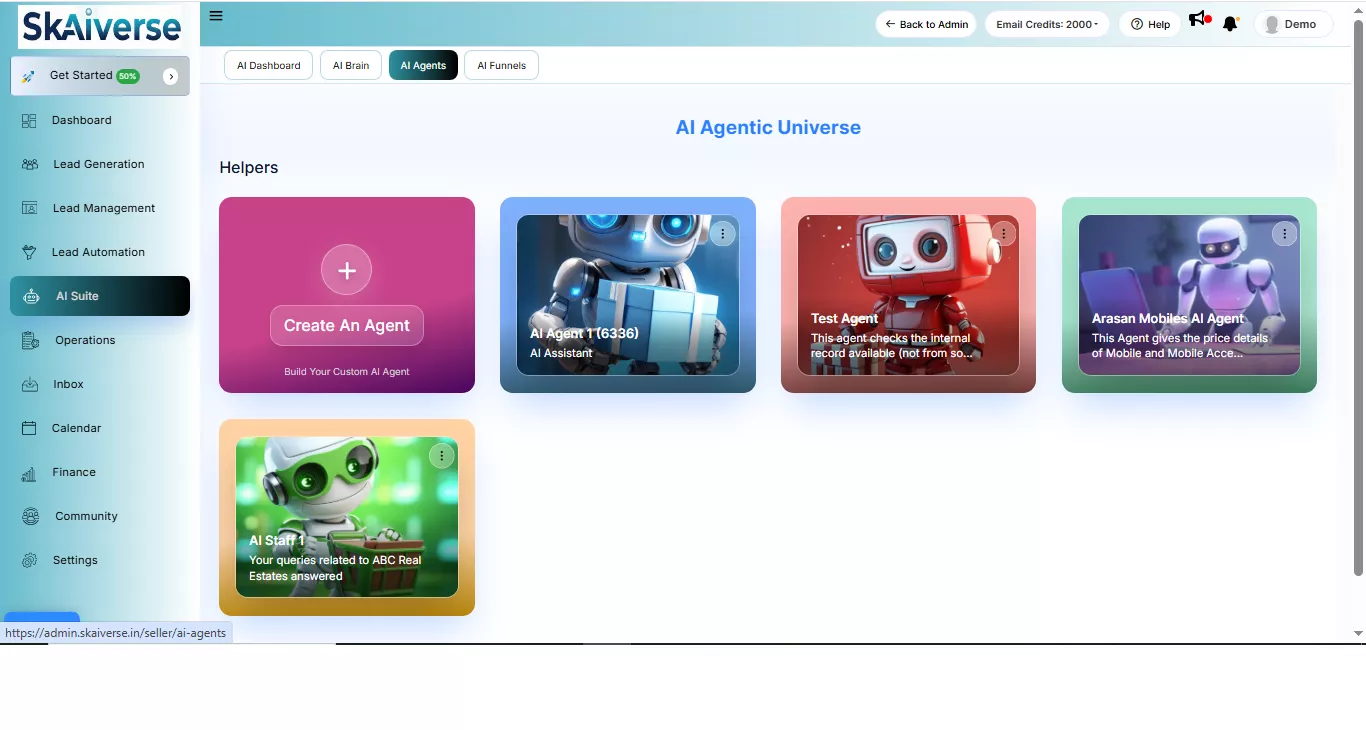Open options menu on Arasan Mobiles AI Agent

click(1284, 234)
